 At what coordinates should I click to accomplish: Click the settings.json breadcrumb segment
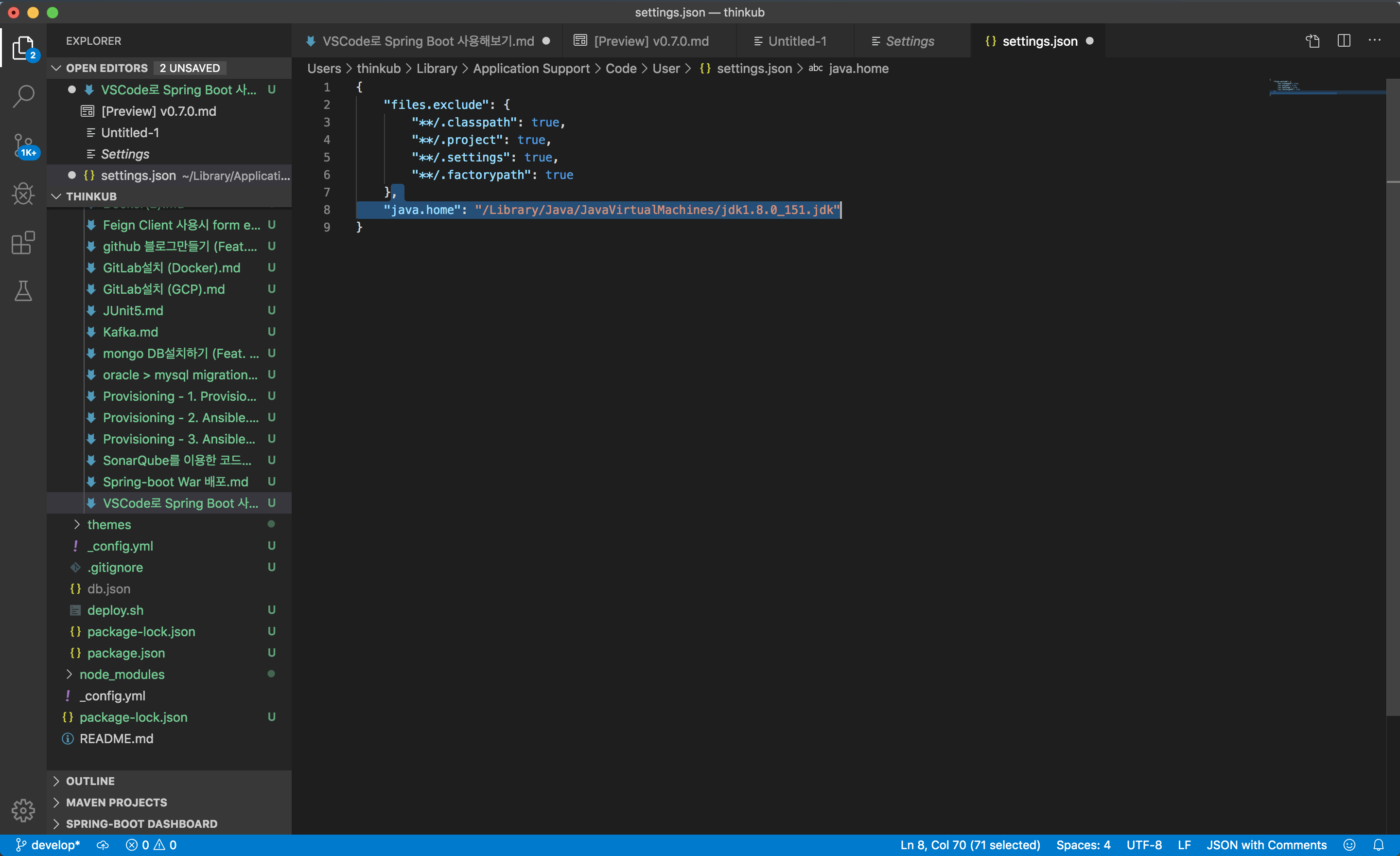tap(746, 68)
